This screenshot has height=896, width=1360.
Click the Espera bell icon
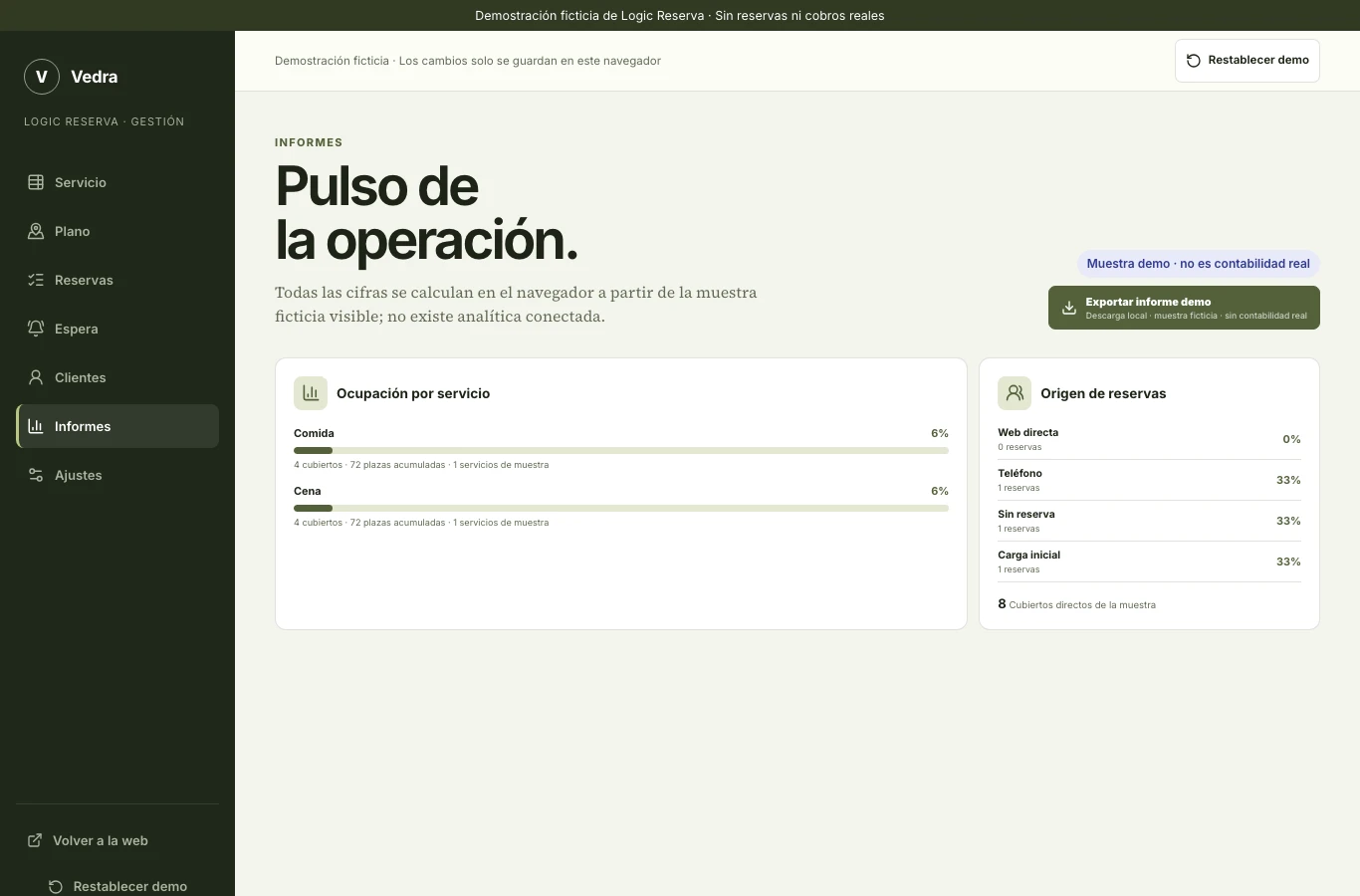coord(36,329)
